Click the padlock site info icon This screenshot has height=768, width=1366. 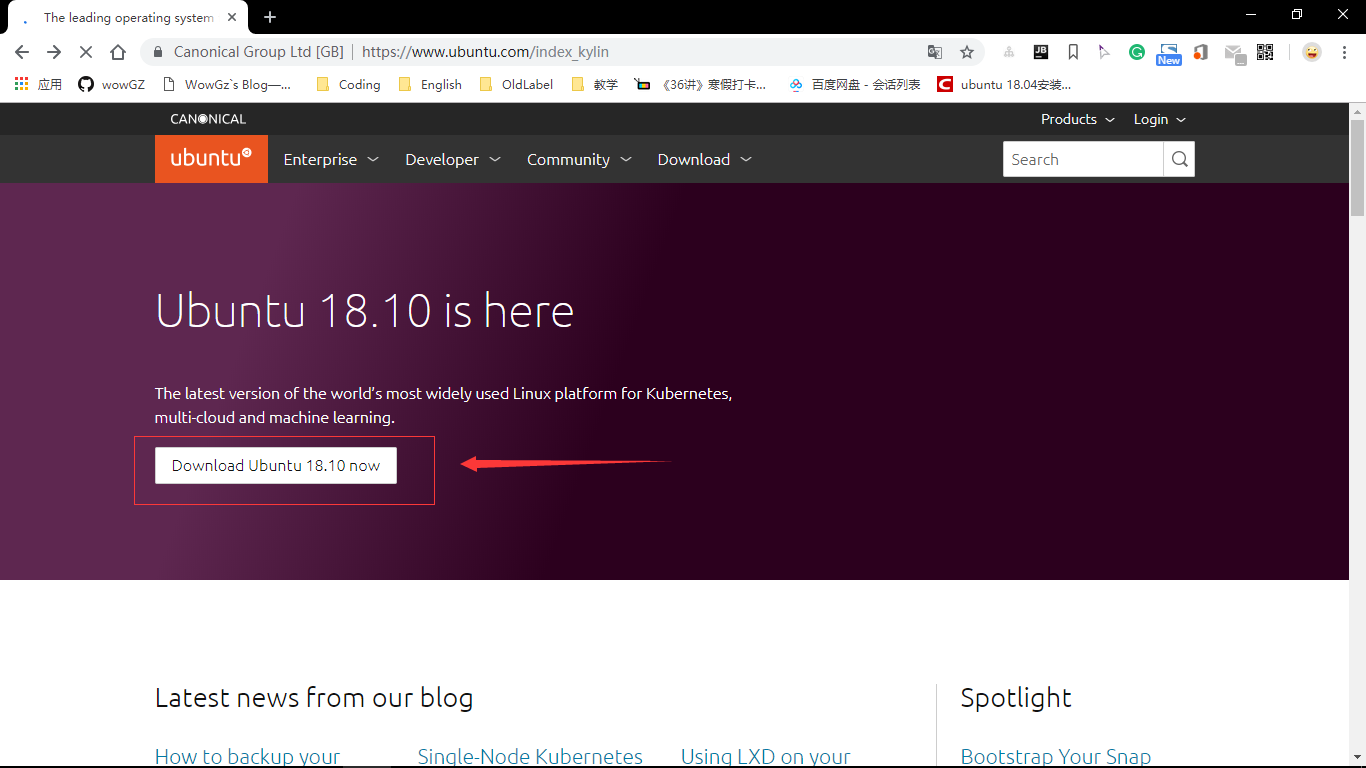(158, 52)
